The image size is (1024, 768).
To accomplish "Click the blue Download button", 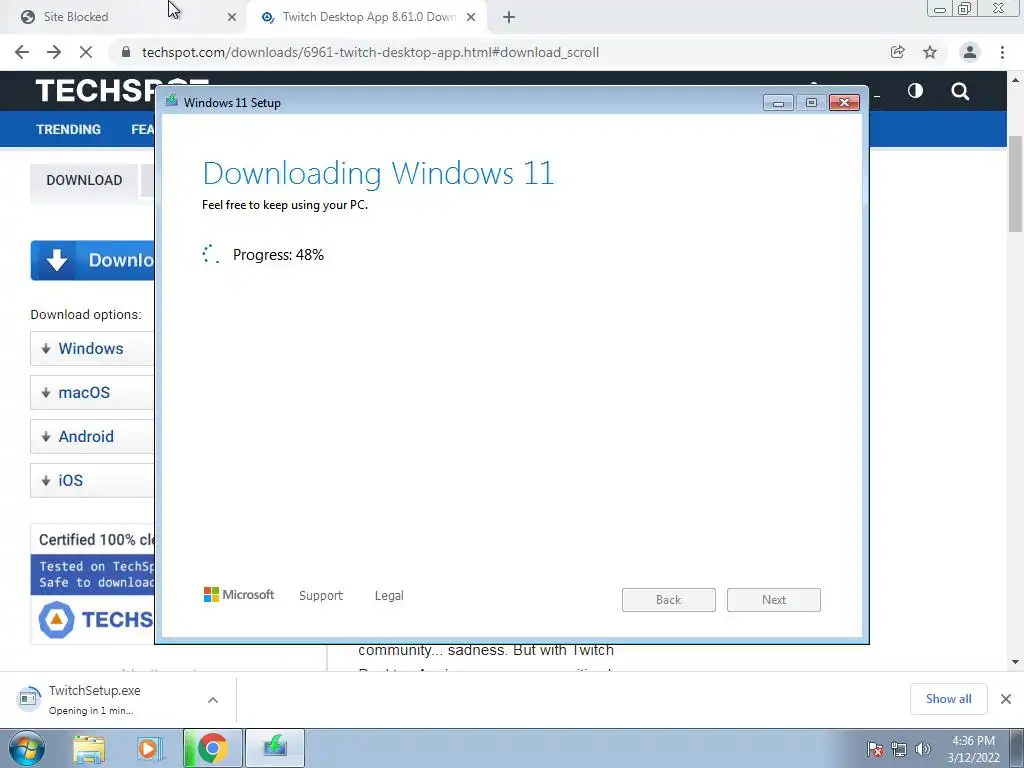I will tap(93, 260).
